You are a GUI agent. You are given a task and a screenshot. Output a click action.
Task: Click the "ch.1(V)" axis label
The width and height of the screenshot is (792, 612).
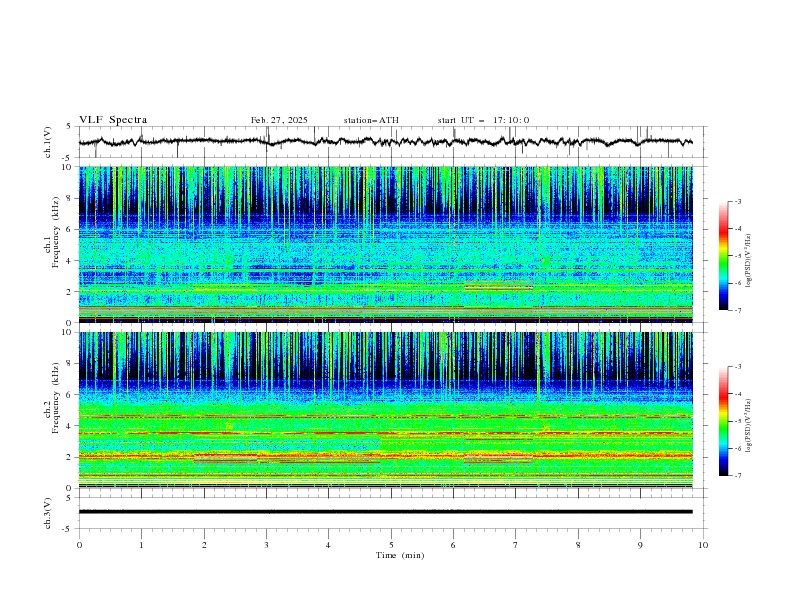click(48, 142)
